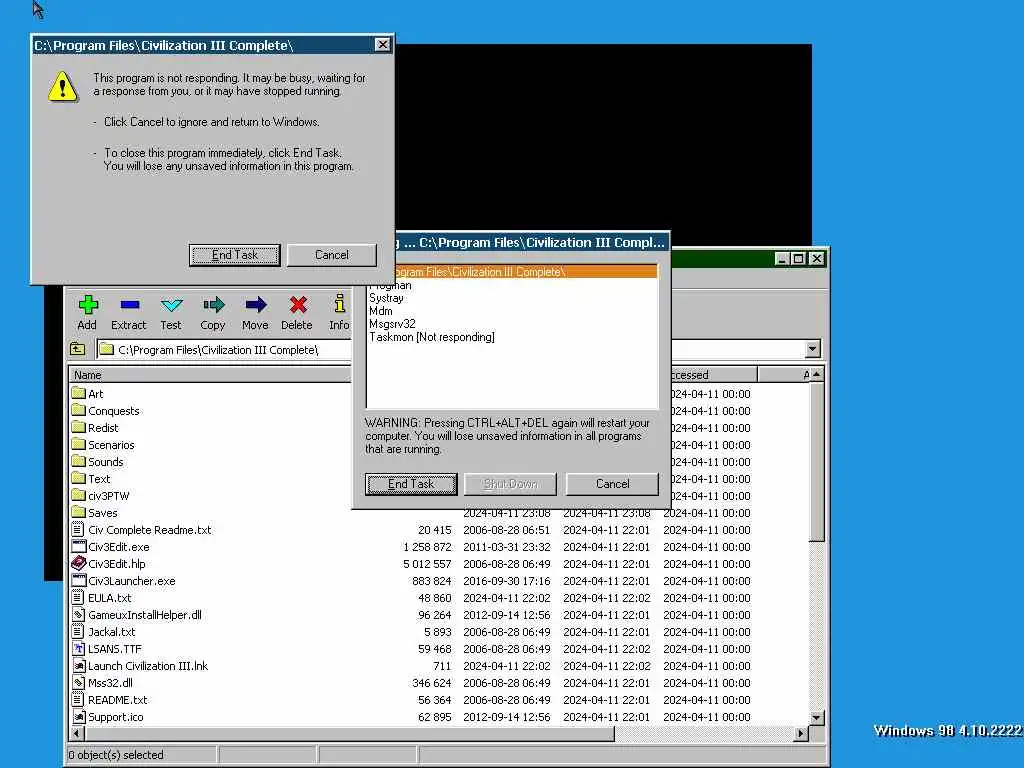
Task: Click the Launch Civilization III.lnk shortcut icon
Action: [x=78, y=665]
